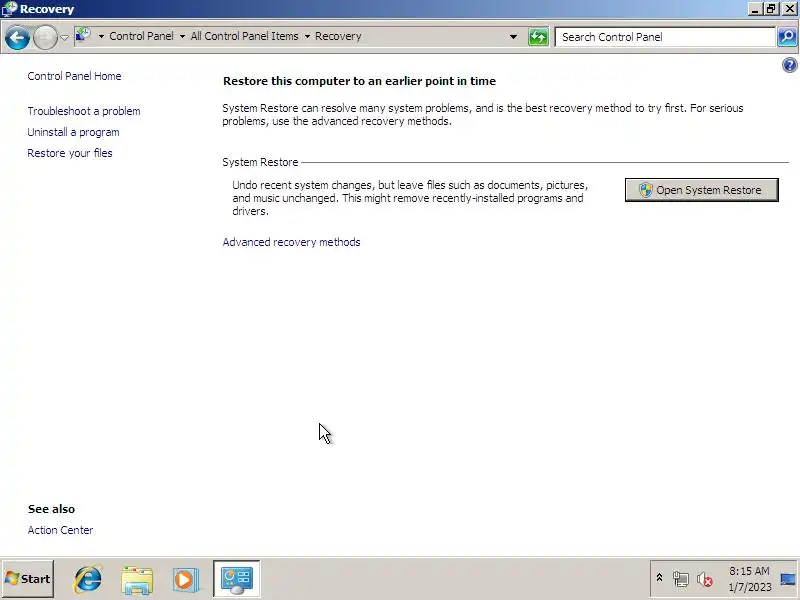Expand the arrow before Control Panel breadcrumb

pos(101,36)
